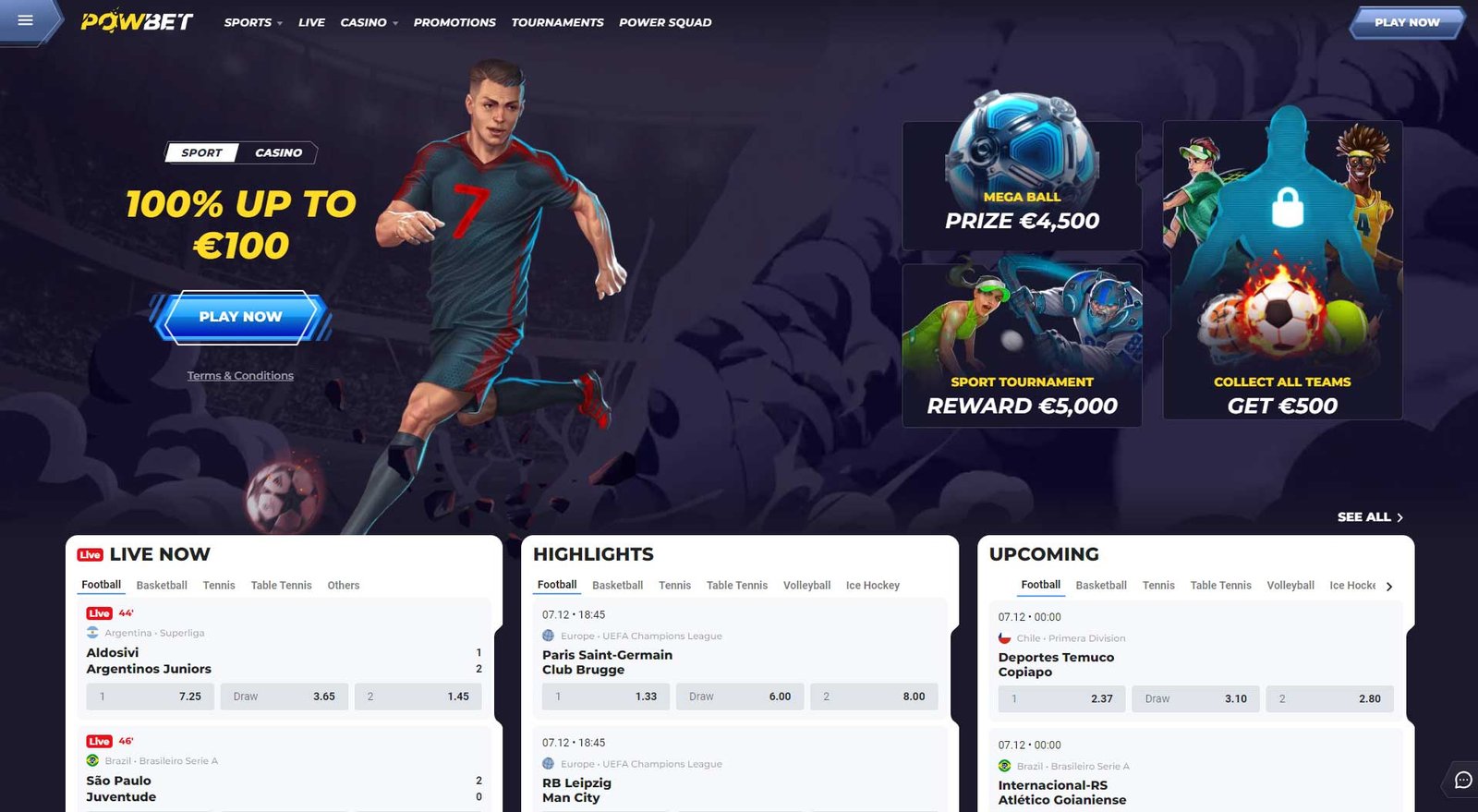This screenshot has width=1478, height=812.
Task: Click the Terms & Conditions link
Action: pos(240,375)
